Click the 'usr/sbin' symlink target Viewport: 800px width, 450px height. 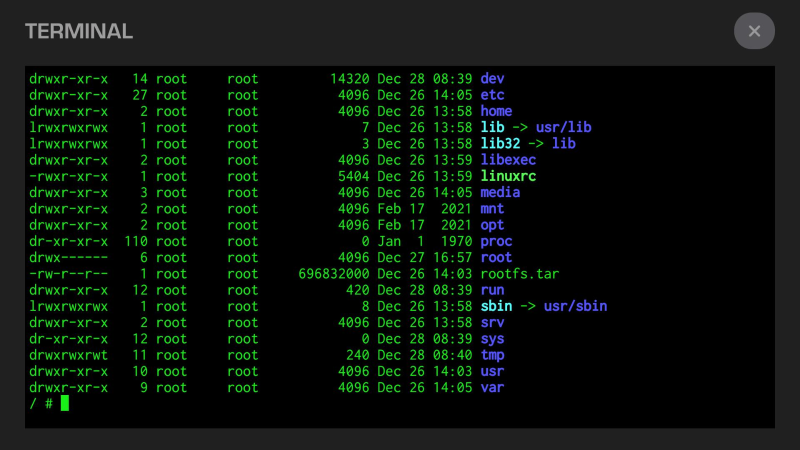point(576,306)
